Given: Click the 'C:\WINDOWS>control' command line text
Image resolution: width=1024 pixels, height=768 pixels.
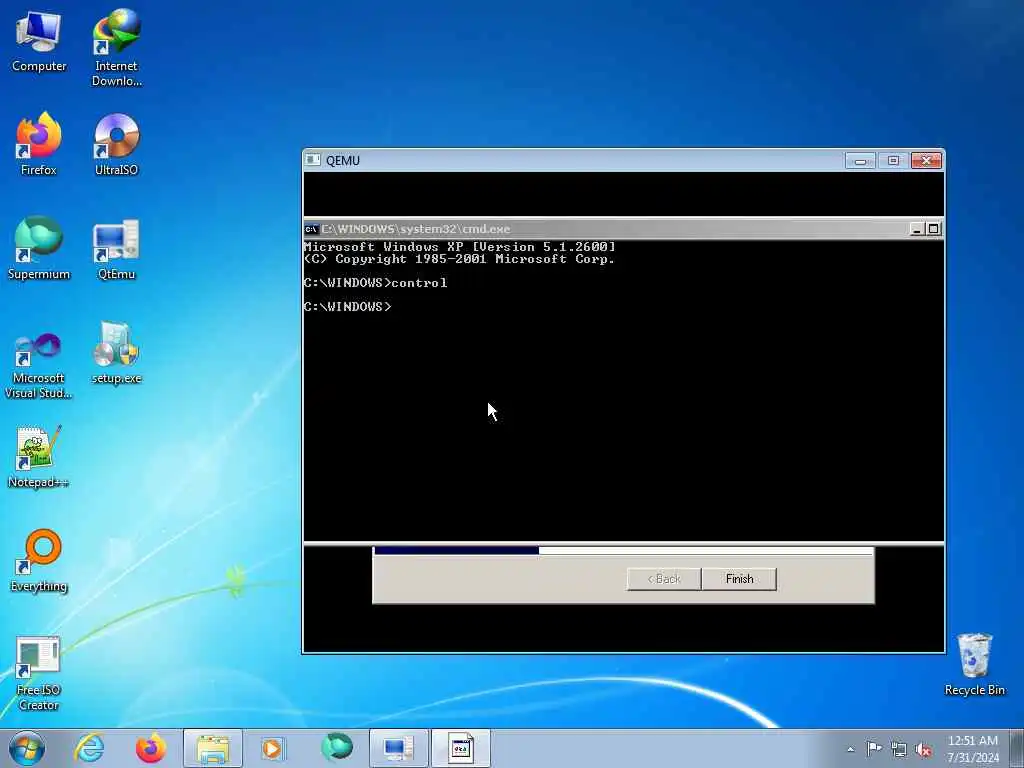Looking at the screenshot, I should (376, 283).
